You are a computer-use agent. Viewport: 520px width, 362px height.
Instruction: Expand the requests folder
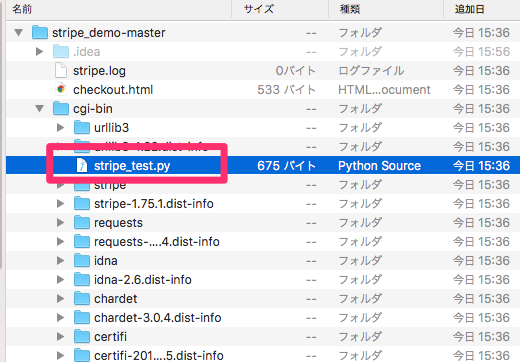click(x=60, y=223)
